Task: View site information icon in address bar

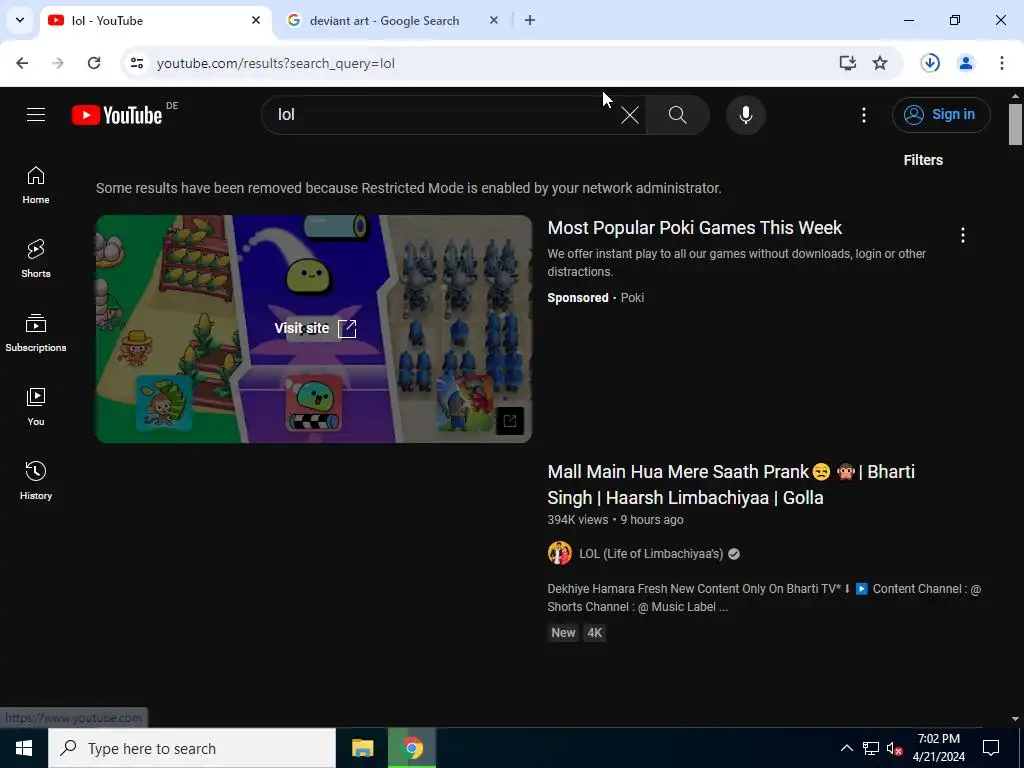Action: coord(136,63)
